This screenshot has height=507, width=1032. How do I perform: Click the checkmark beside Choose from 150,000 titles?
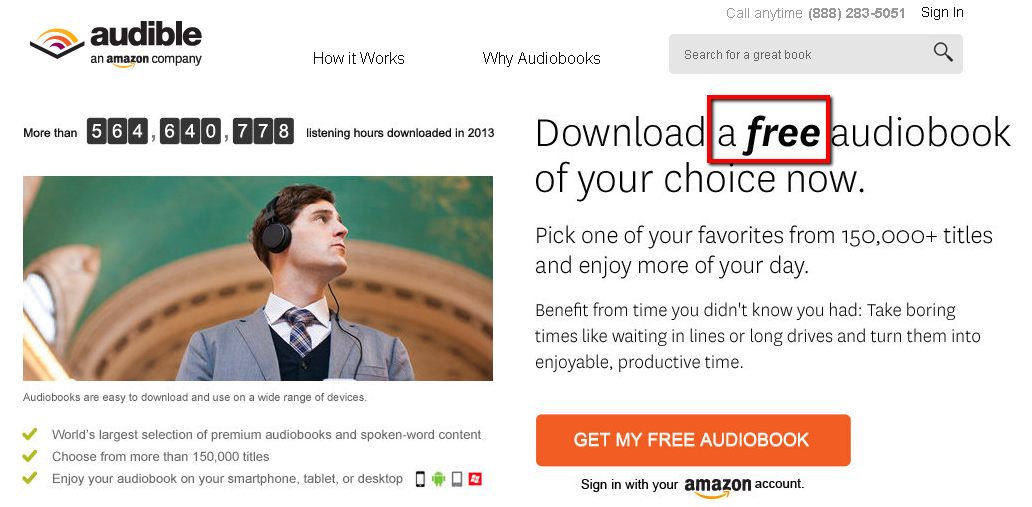tap(30, 456)
